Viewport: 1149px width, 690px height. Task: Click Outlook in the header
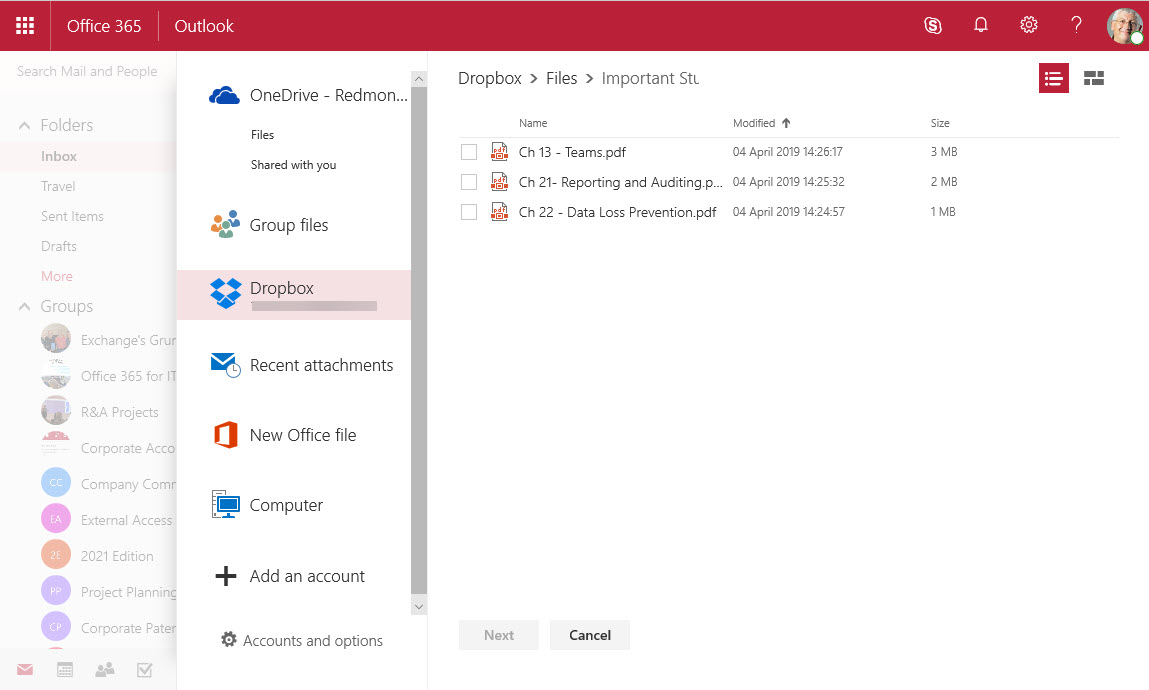204,26
